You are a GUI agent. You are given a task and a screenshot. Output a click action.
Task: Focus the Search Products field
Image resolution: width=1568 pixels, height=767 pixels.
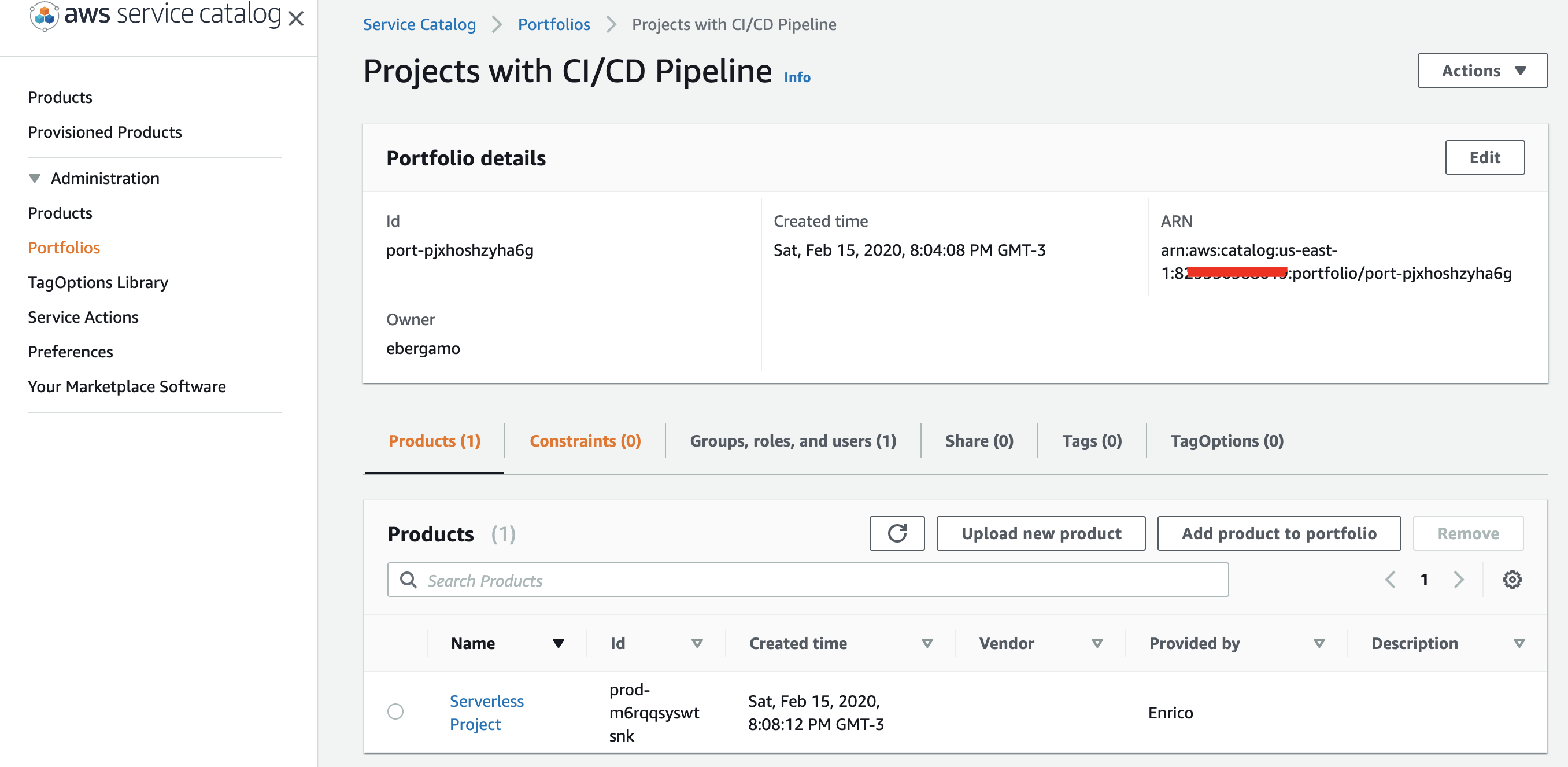click(808, 580)
